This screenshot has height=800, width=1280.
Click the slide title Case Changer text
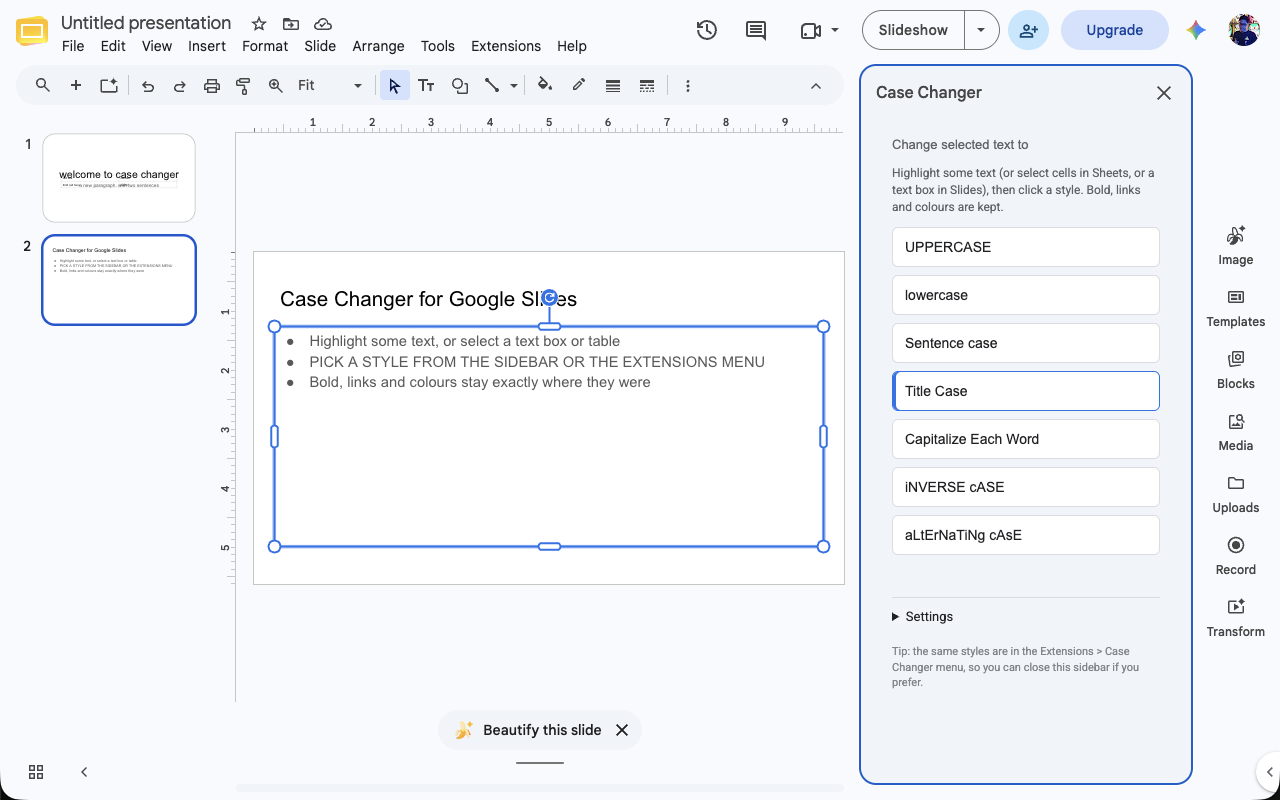click(428, 299)
